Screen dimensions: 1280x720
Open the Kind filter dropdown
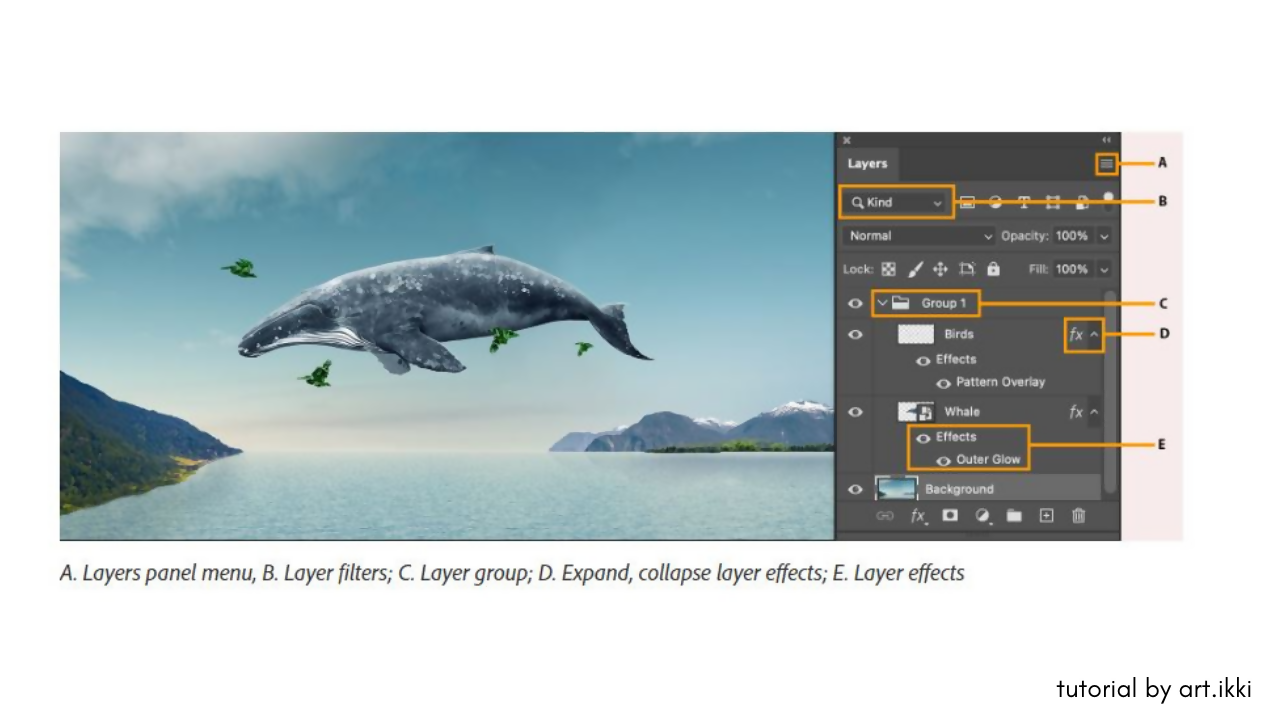click(x=897, y=202)
